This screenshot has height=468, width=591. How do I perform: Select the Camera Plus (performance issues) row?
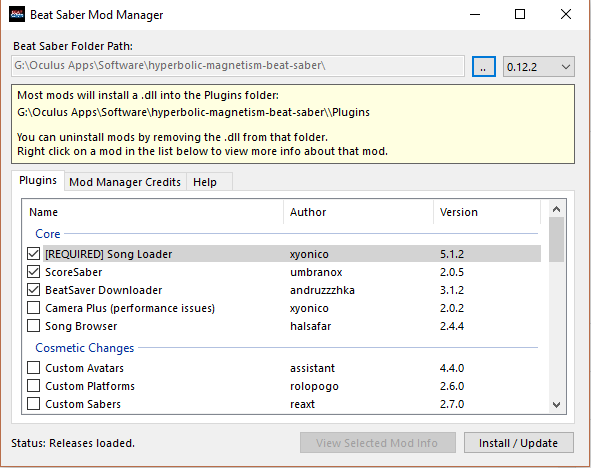[284, 308]
